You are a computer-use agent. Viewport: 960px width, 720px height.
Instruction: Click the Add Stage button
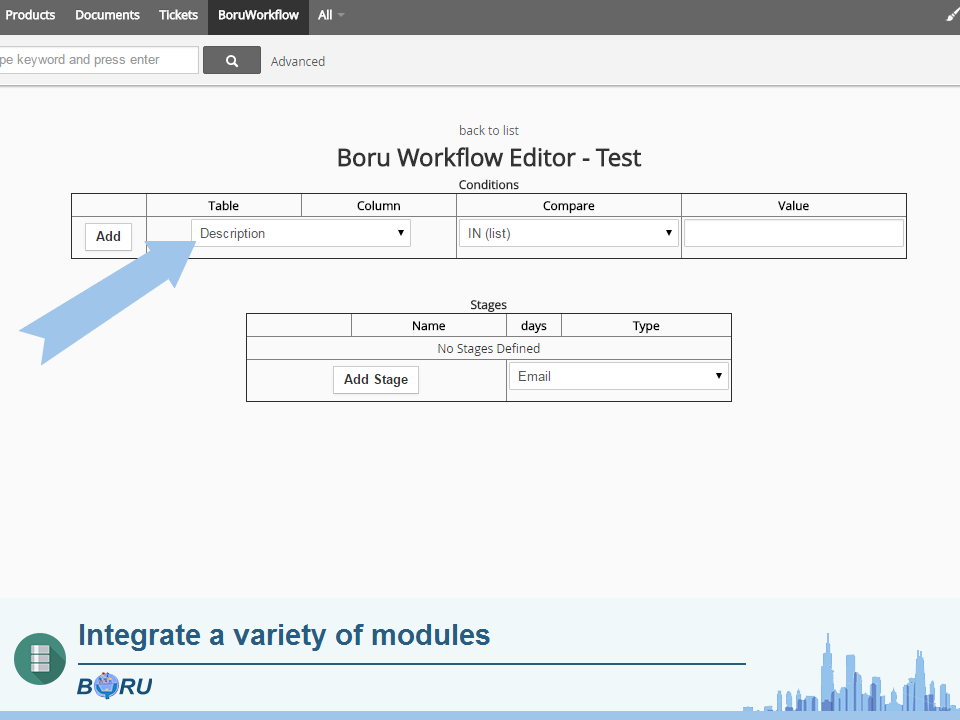point(376,380)
